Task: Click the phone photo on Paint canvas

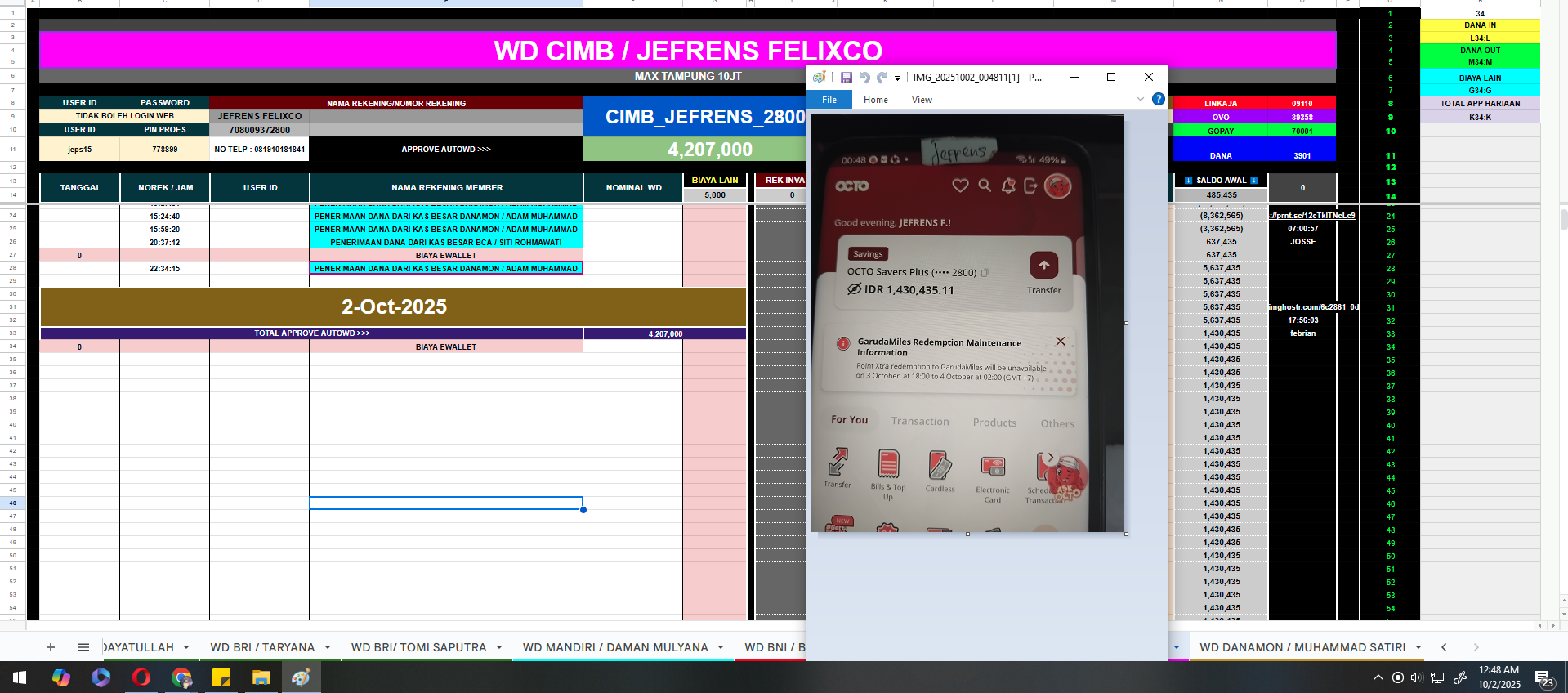Action: [967, 323]
